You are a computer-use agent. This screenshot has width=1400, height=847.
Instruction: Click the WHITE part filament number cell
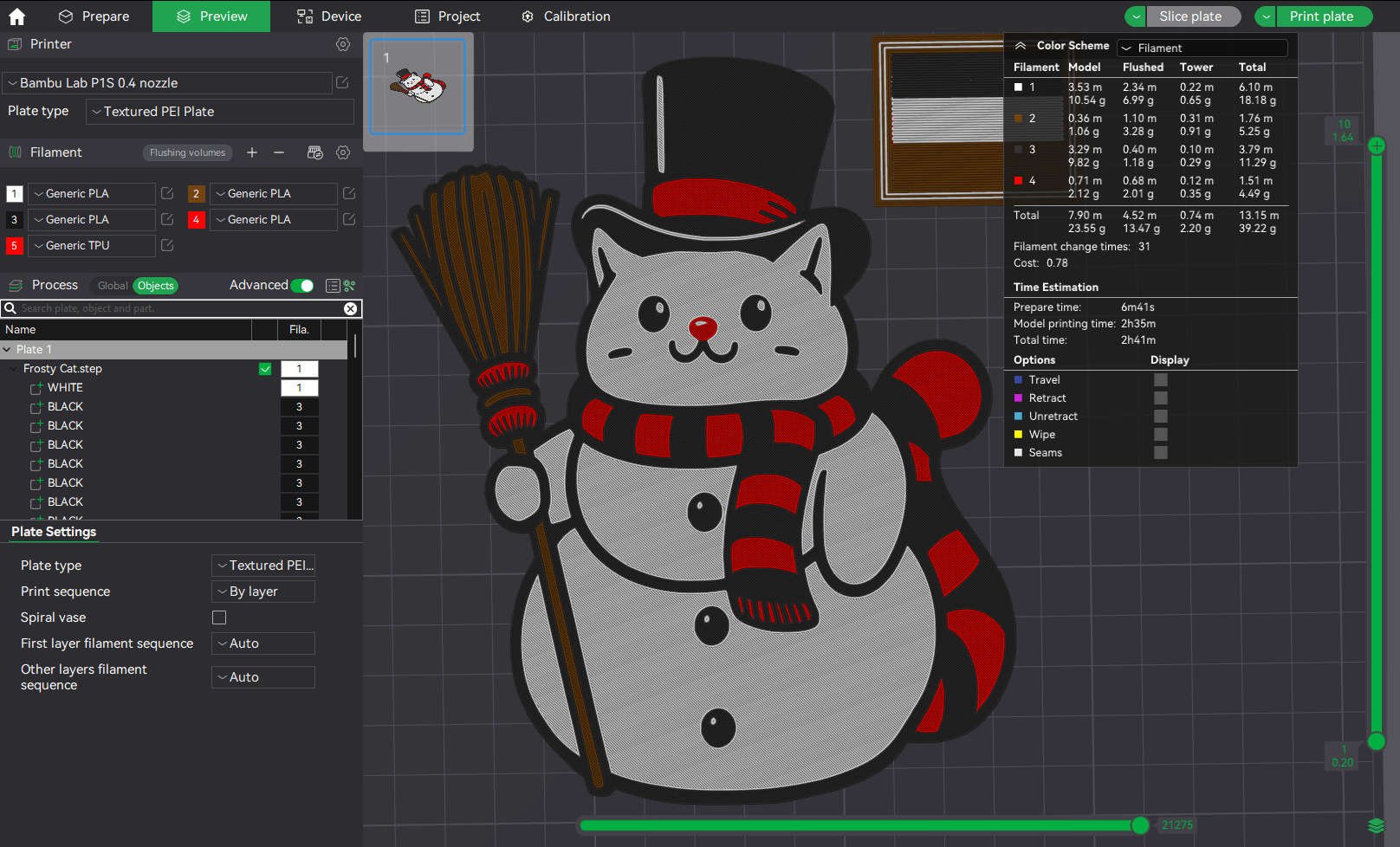tap(299, 388)
